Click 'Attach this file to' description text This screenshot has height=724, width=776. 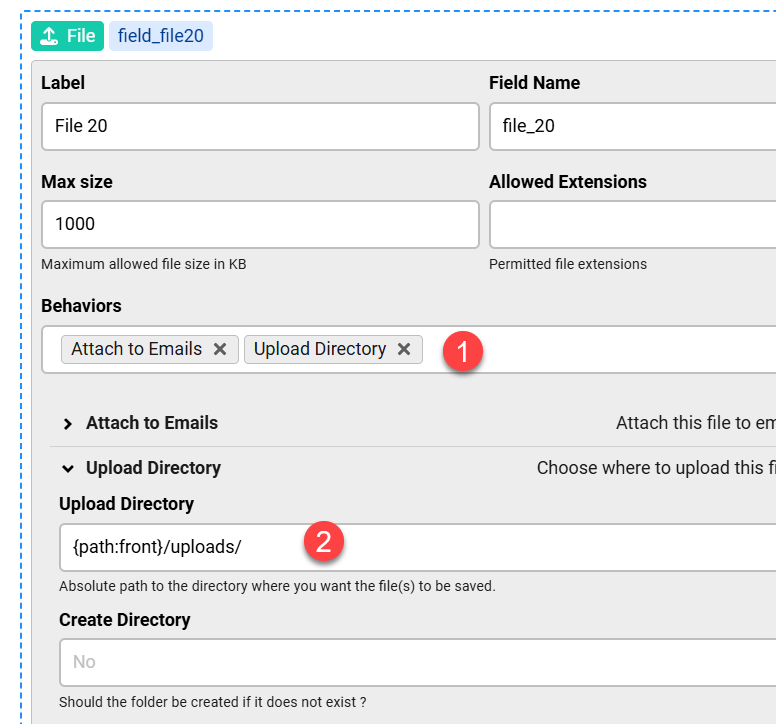coord(696,423)
